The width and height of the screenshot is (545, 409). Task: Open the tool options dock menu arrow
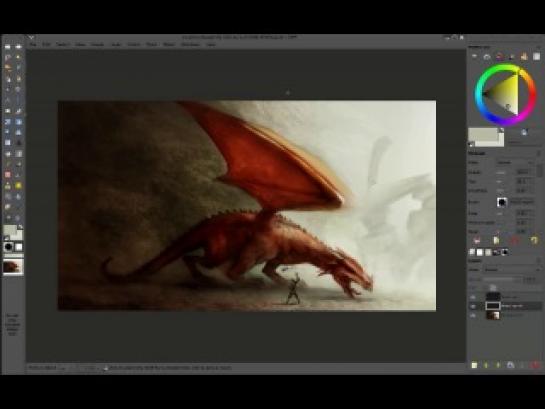pos(539,153)
